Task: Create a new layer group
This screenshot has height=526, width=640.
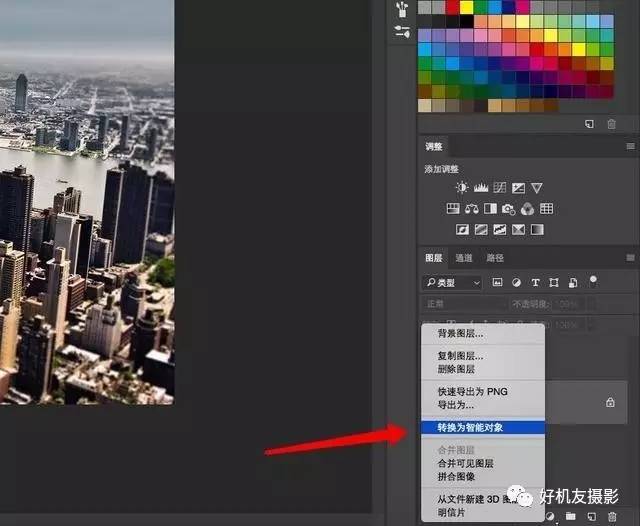Action: [x=571, y=517]
